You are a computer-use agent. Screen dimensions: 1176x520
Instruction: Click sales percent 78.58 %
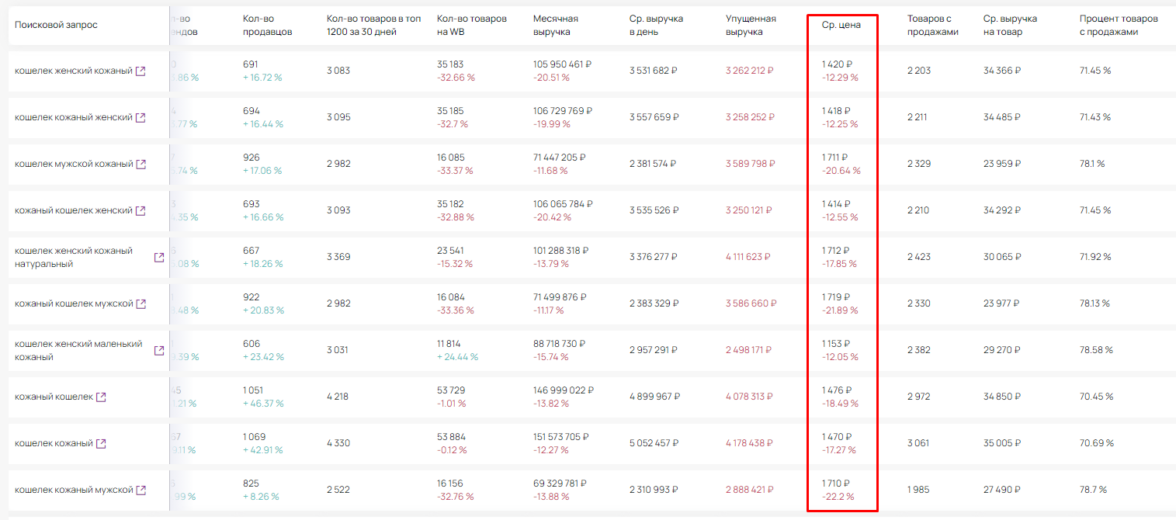point(1096,350)
